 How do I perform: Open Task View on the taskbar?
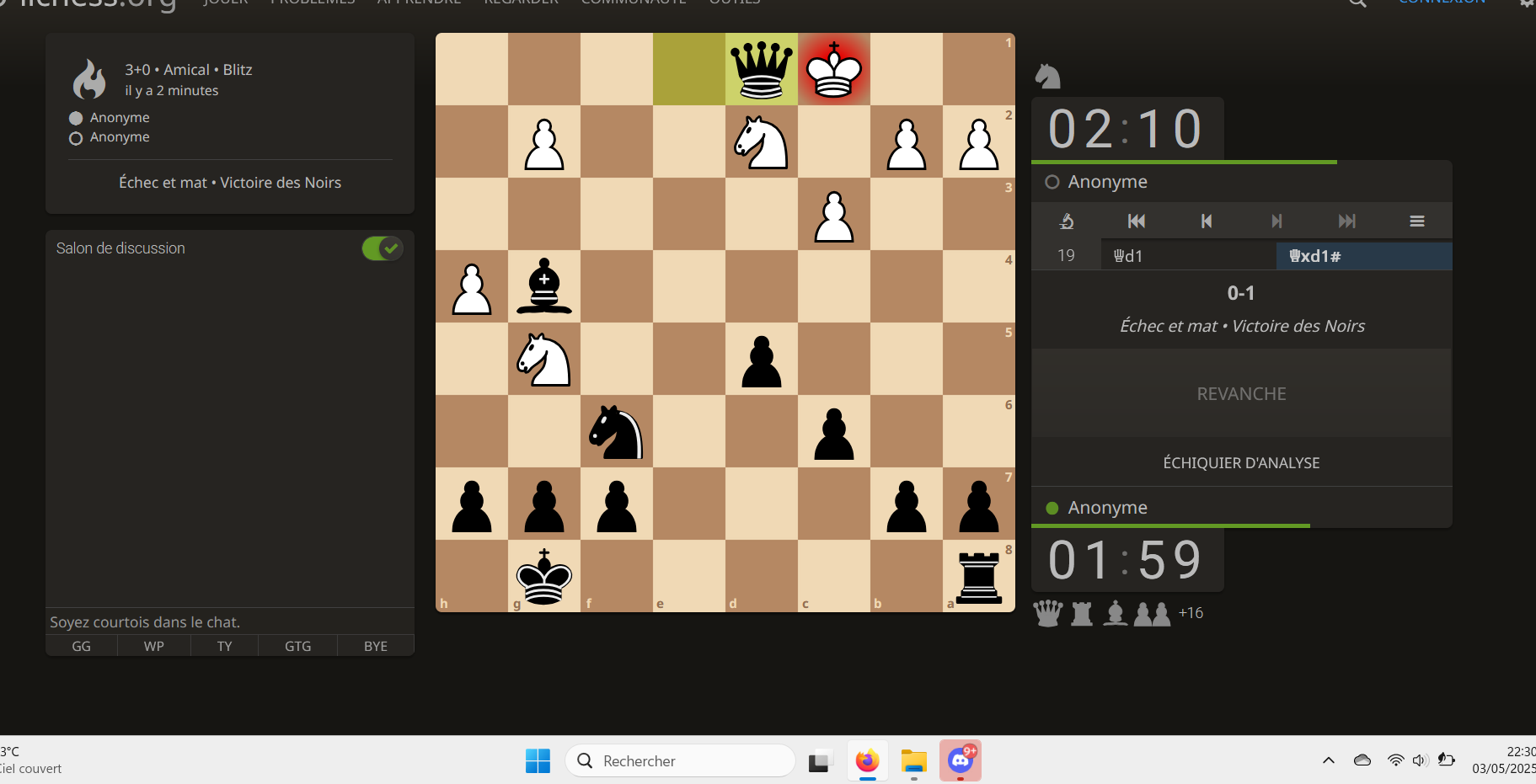821,761
